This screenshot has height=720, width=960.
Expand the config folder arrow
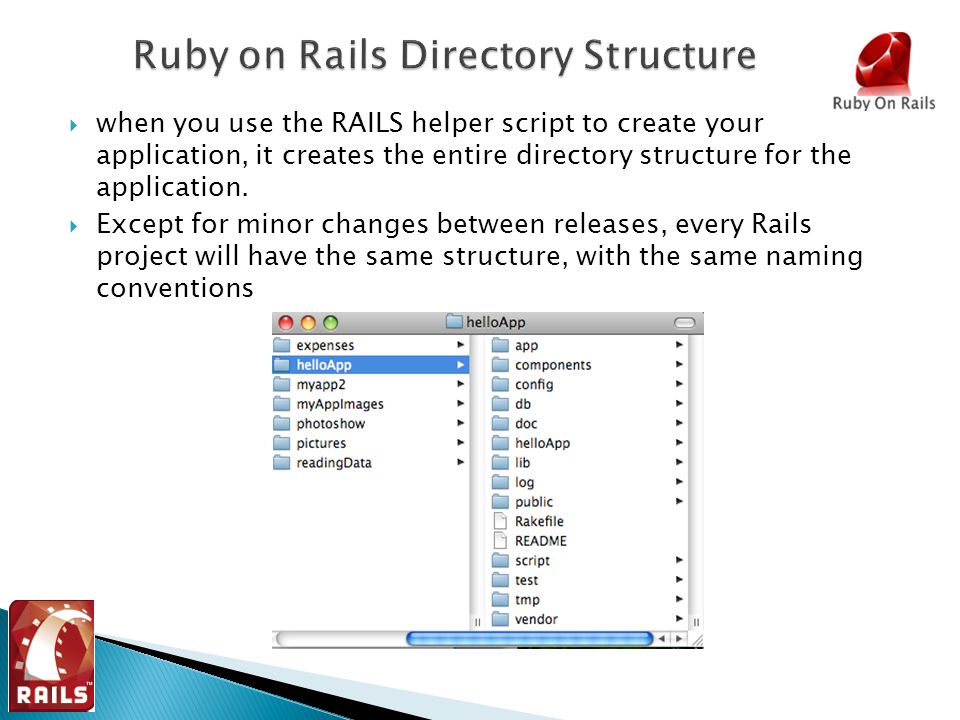679,384
